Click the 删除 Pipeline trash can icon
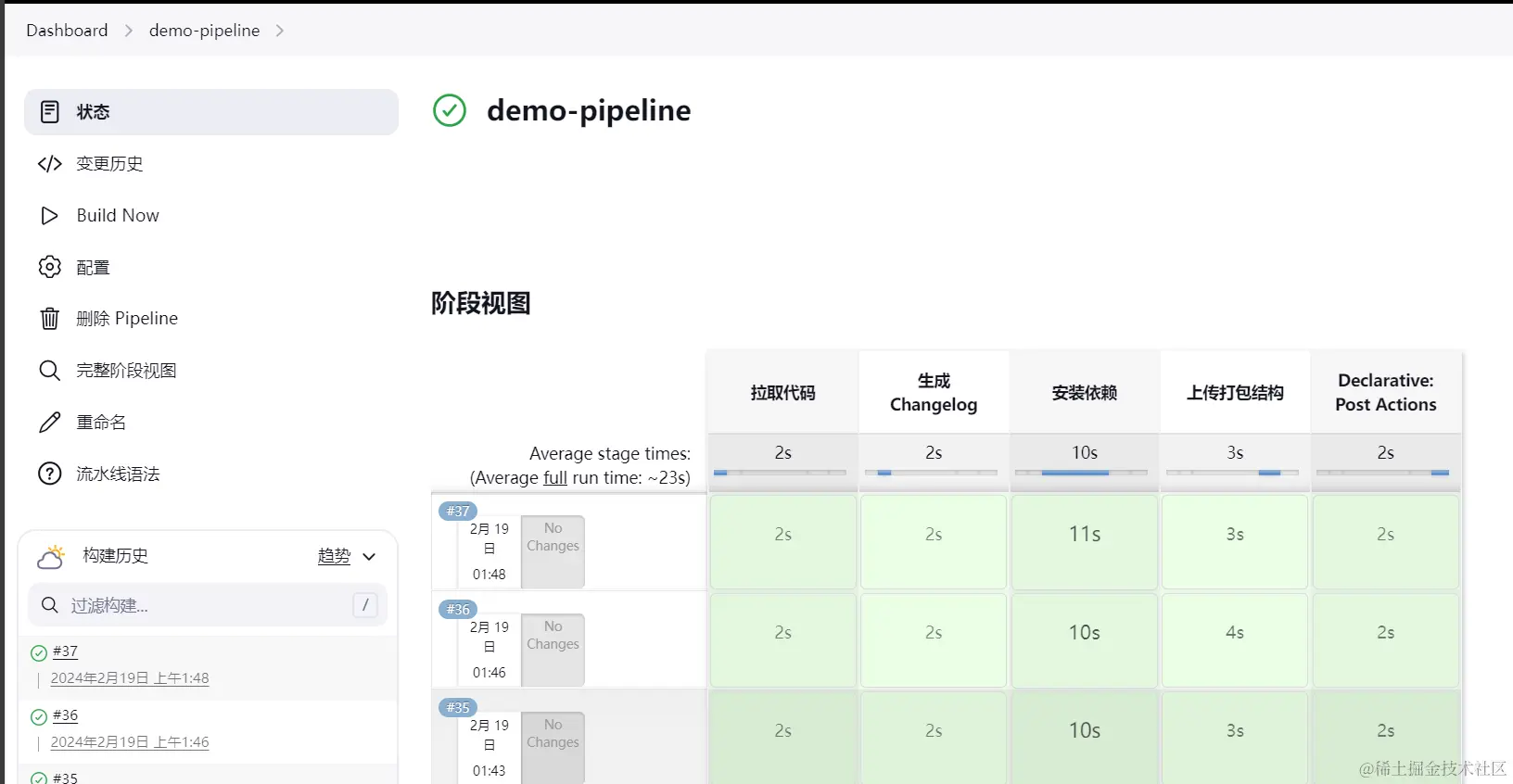1513x784 pixels. pyautogui.click(x=50, y=319)
